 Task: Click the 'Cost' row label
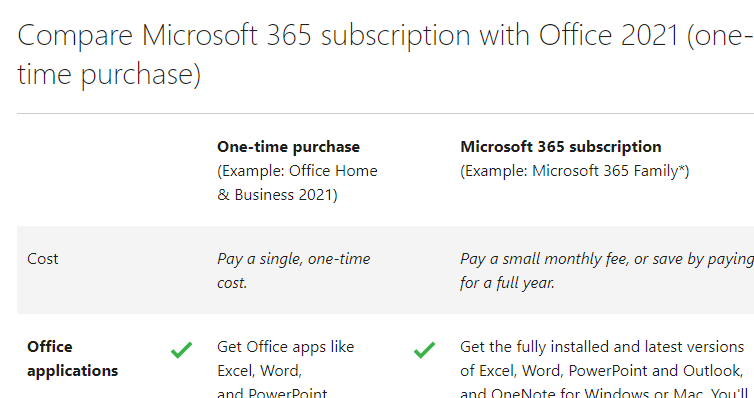click(x=43, y=259)
